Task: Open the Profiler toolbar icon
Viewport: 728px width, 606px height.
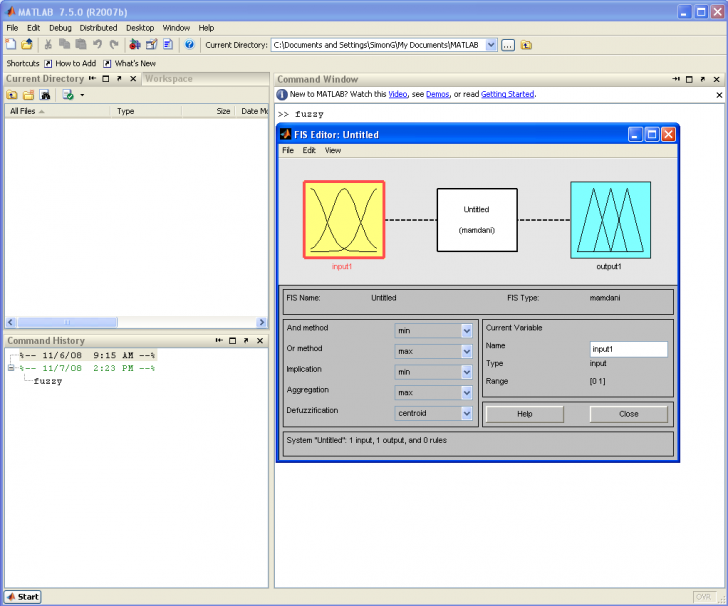Action: click(168, 45)
